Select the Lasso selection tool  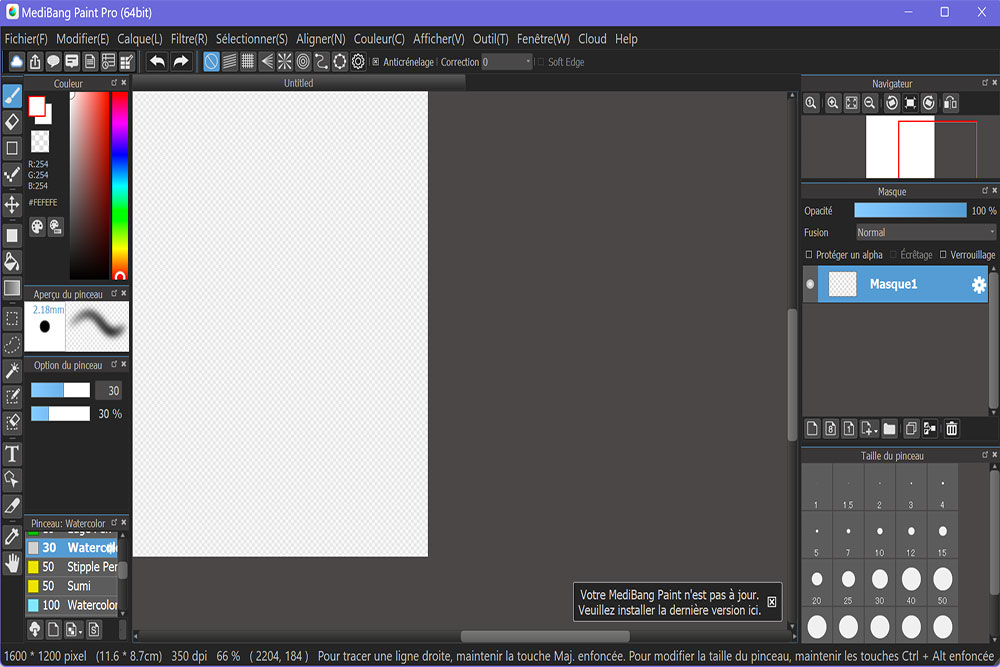coord(12,344)
